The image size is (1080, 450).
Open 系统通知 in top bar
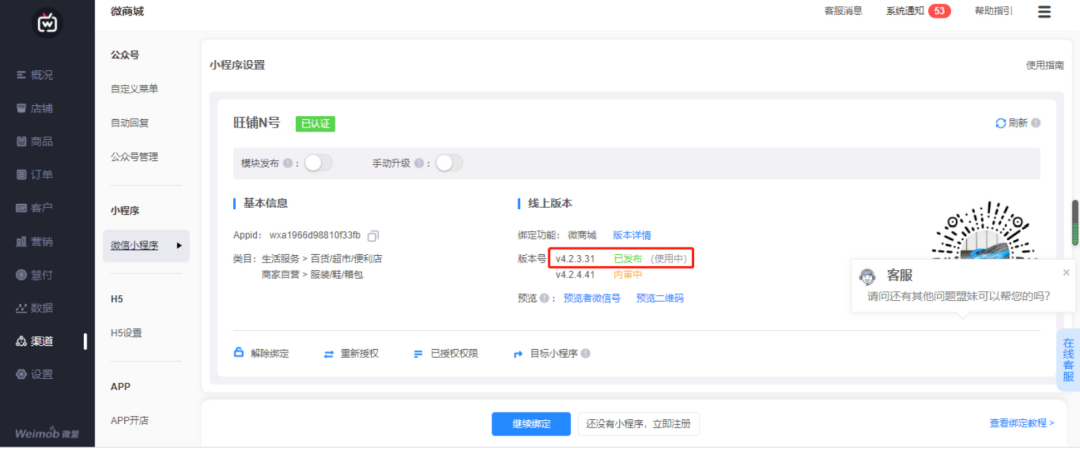[905, 11]
